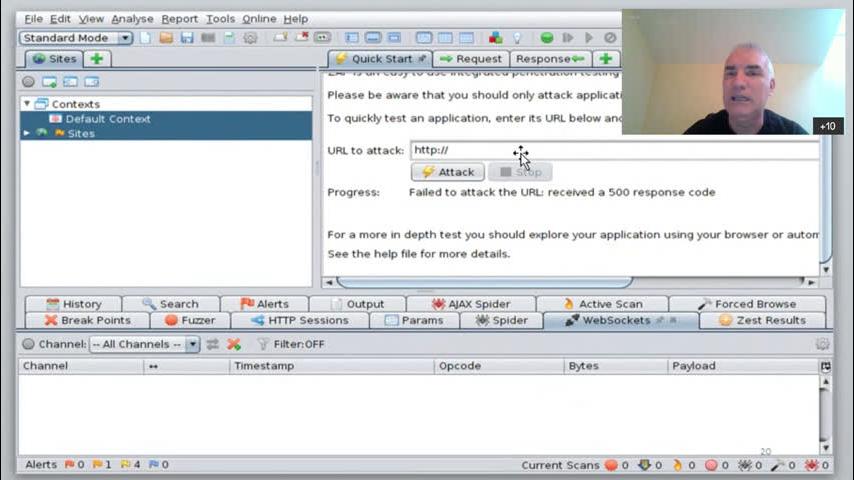Click the Open Session folder icon
The image size is (854, 480).
166,38
